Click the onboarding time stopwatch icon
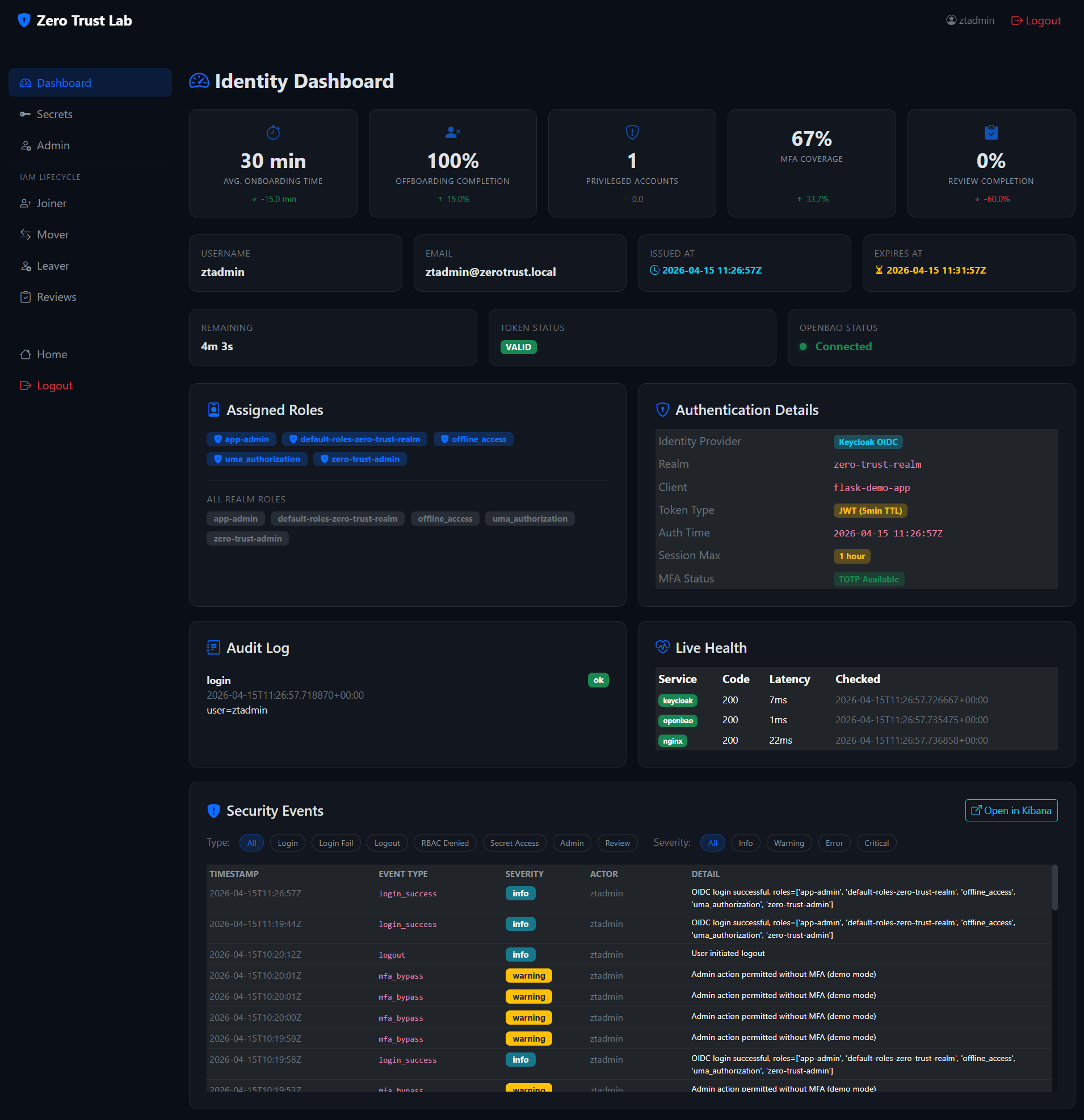Image resolution: width=1084 pixels, height=1120 pixels. point(273,133)
